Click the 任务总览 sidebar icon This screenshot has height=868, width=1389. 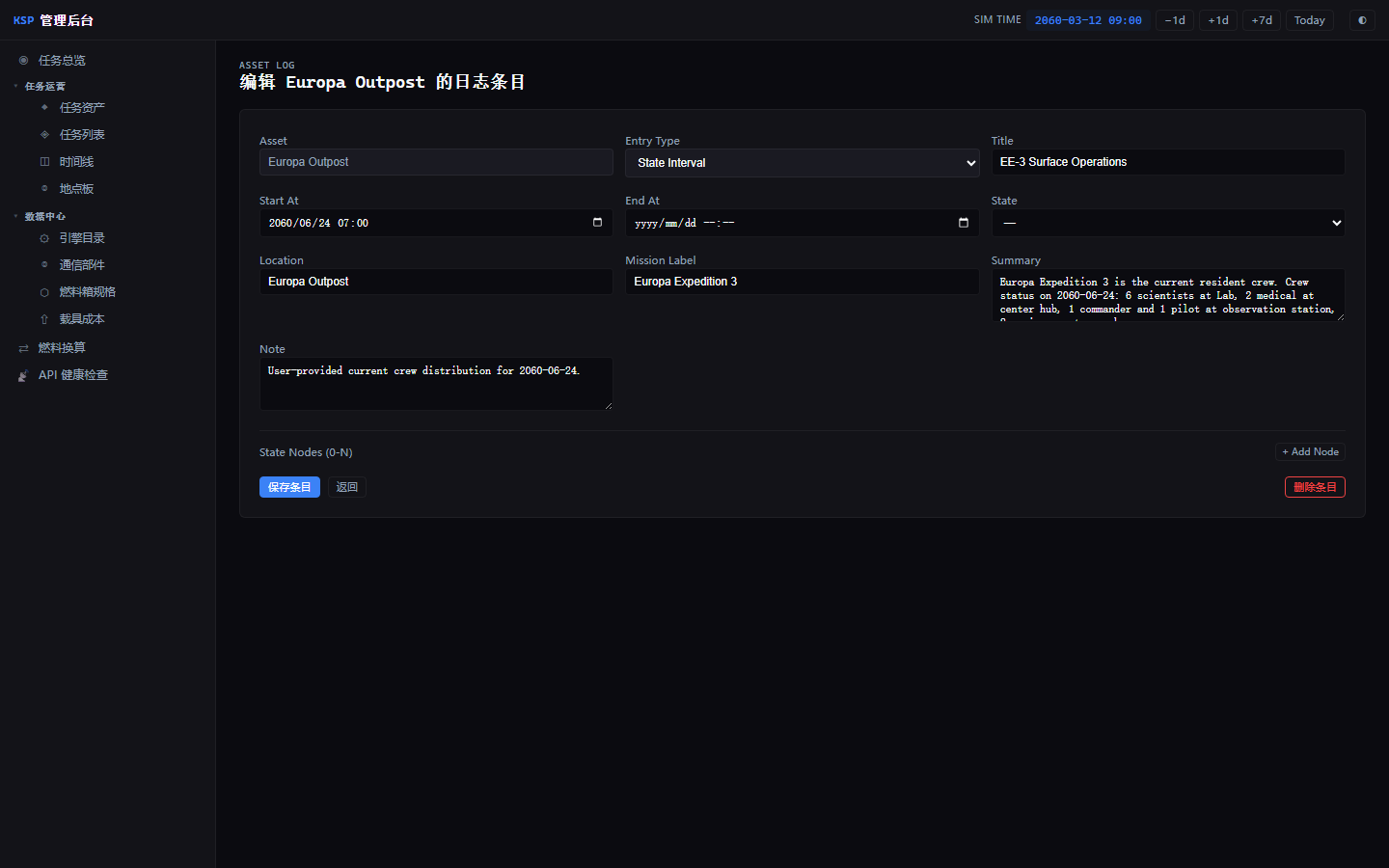pyautogui.click(x=23, y=61)
